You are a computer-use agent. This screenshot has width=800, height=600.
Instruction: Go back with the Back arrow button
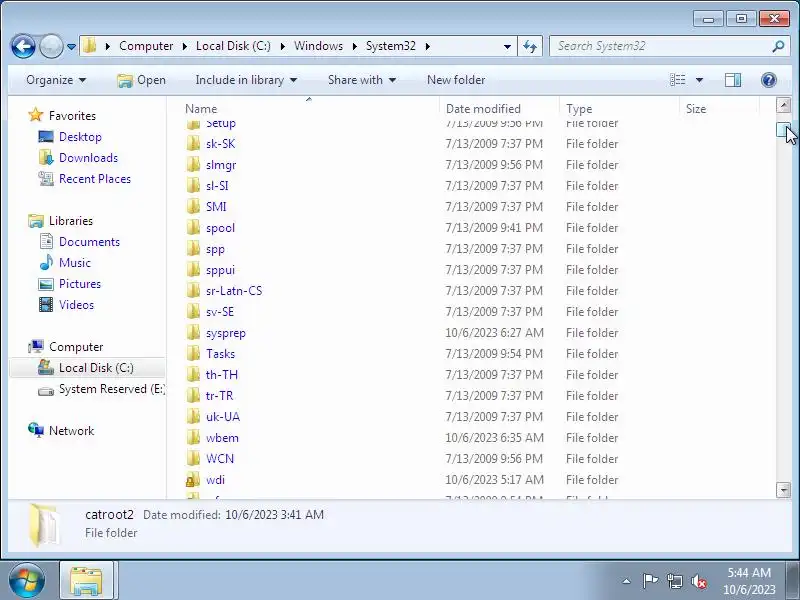[23, 46]
